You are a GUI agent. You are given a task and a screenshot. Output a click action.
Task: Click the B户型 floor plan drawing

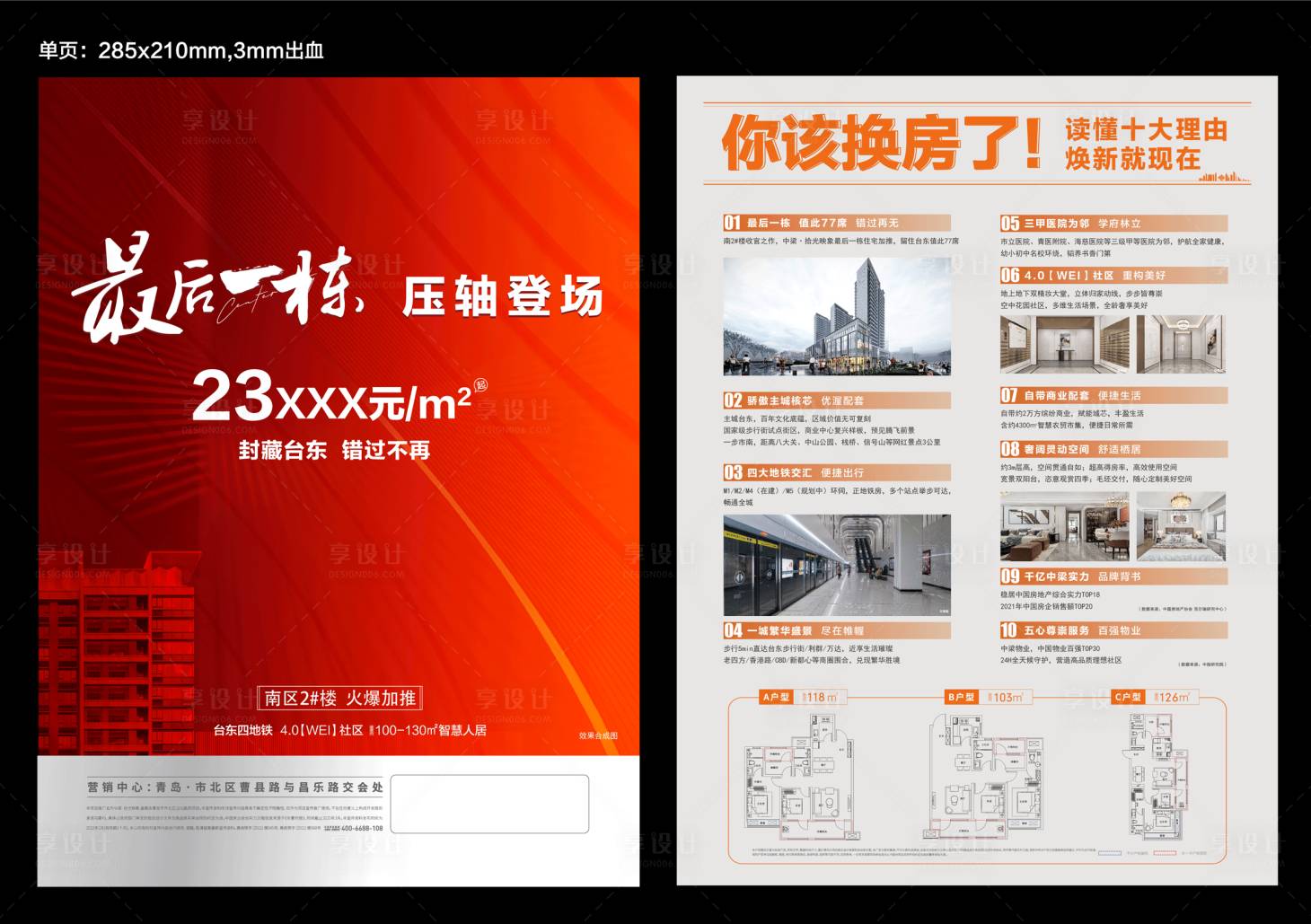(985, 777)
